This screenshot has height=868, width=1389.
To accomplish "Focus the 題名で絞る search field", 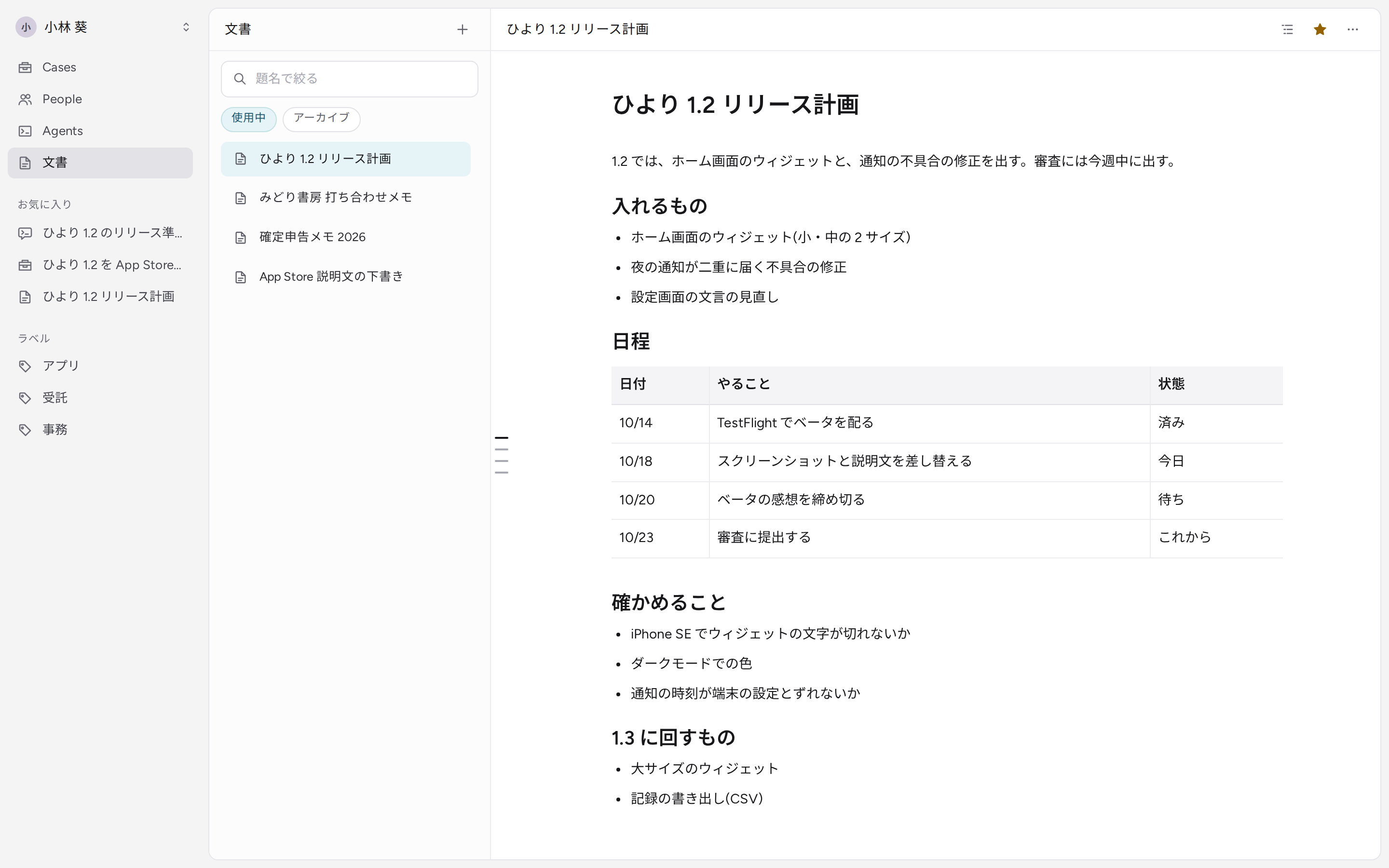I will [350, 79].
